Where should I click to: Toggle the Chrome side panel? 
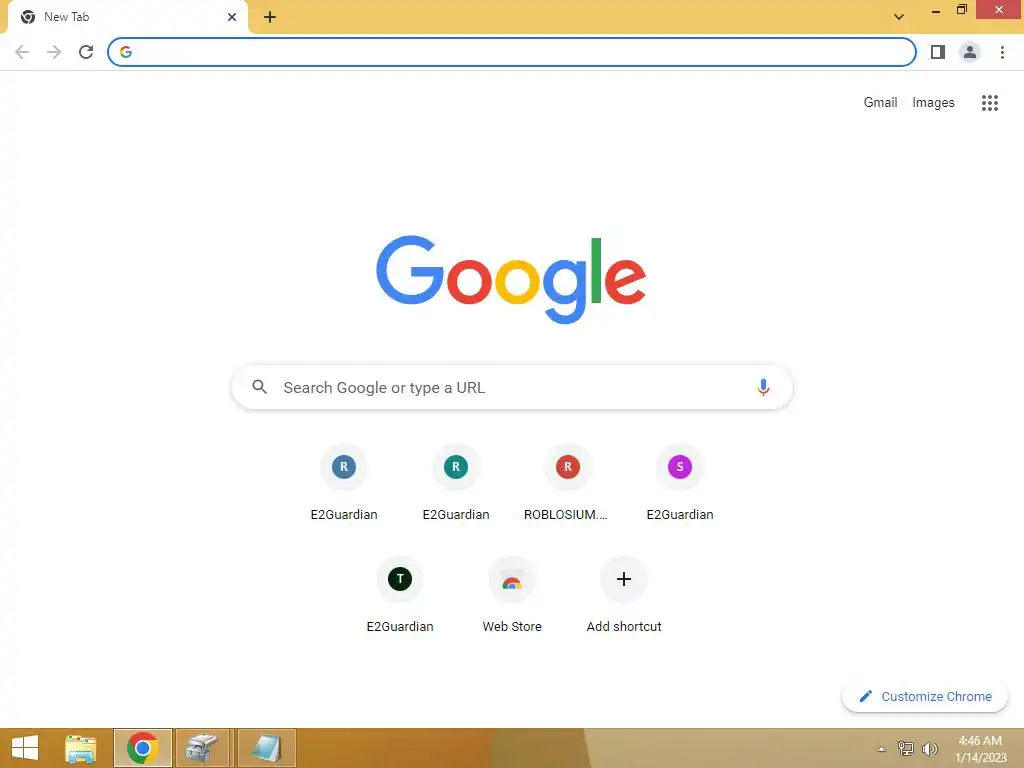[938, 52]
